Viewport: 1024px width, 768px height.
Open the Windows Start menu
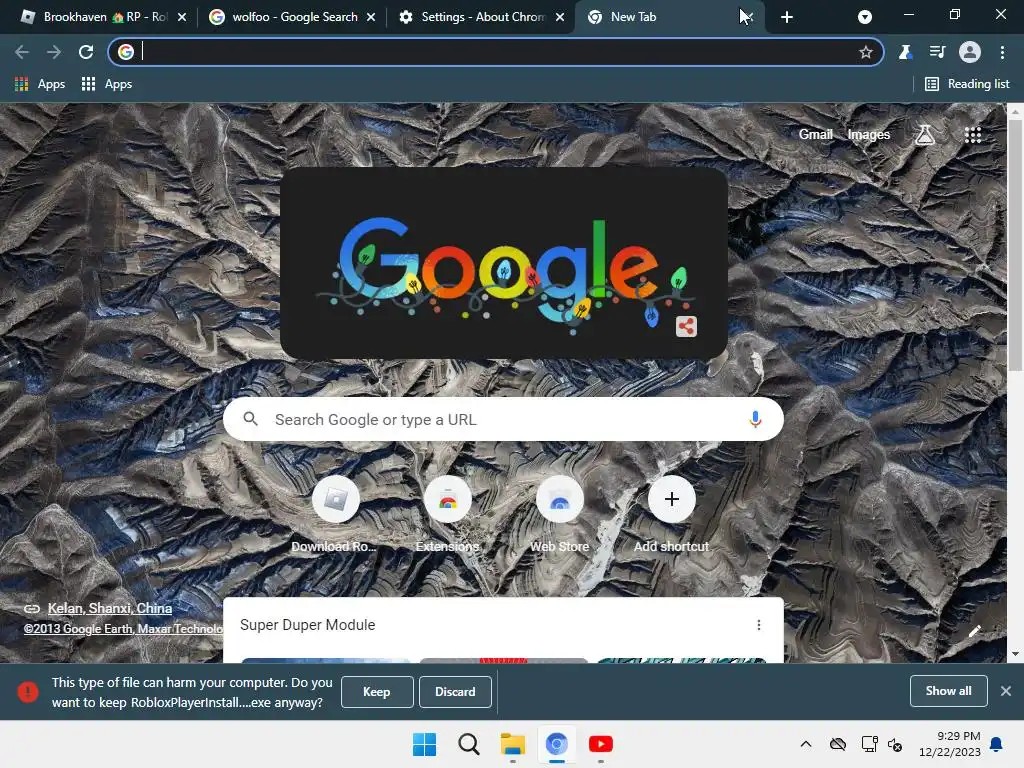tap(424, 744)
